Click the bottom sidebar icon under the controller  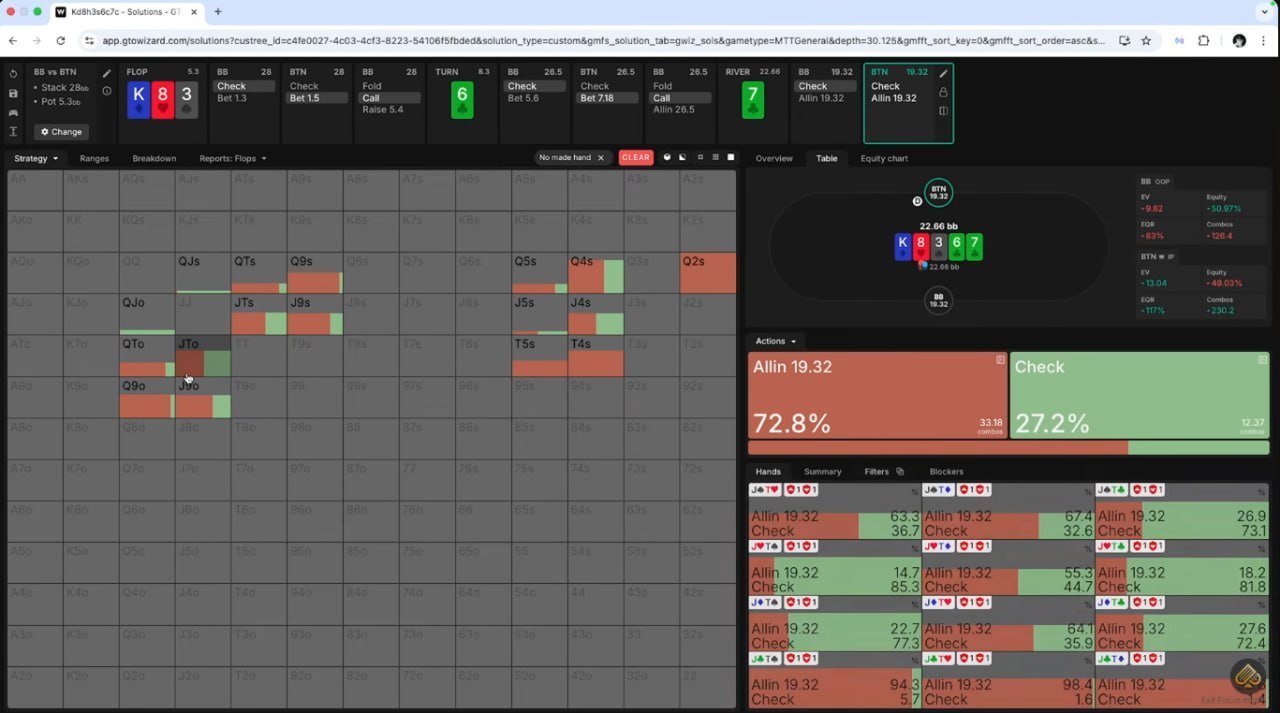tap(13, 132)
